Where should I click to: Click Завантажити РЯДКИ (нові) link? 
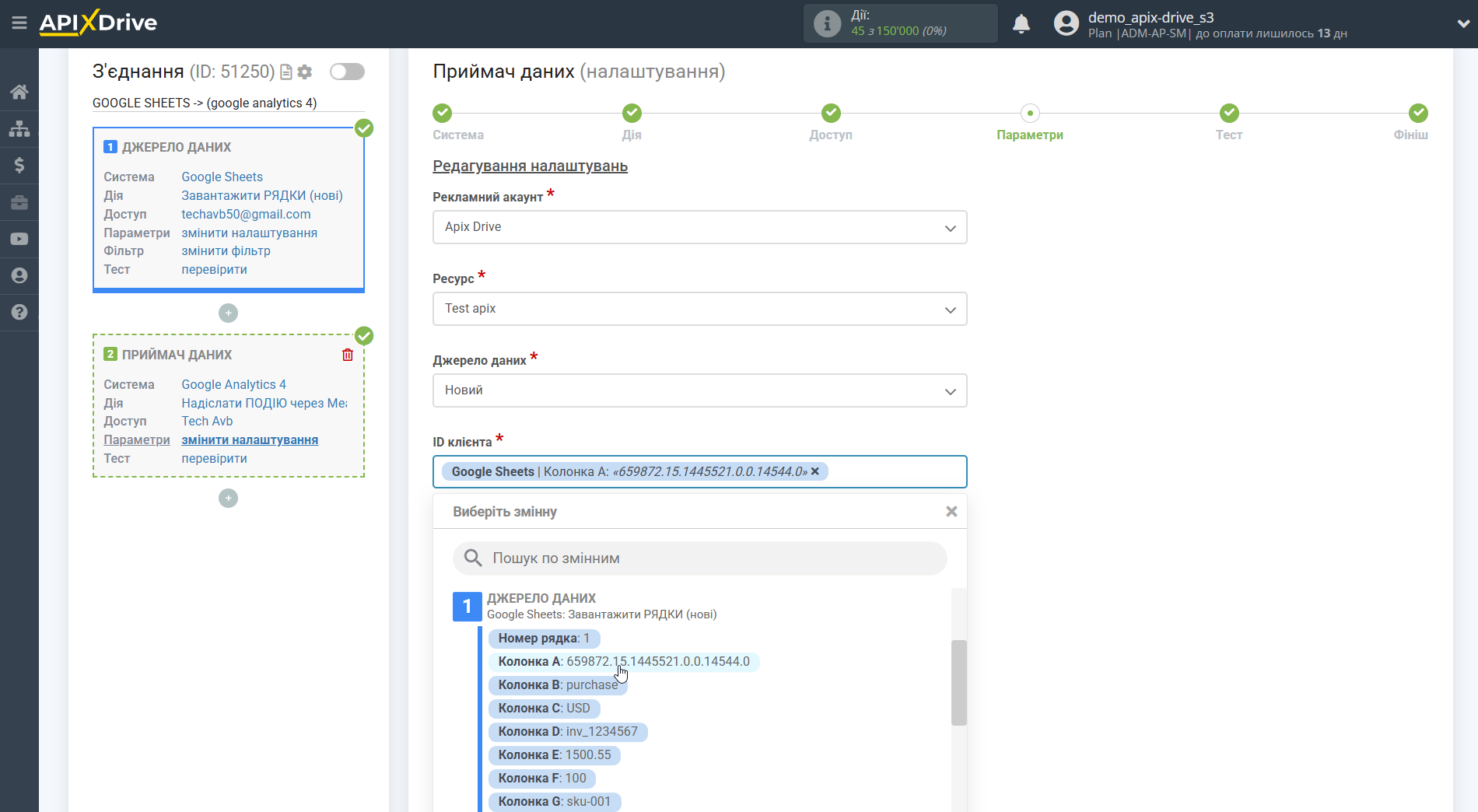coord(262,195)
